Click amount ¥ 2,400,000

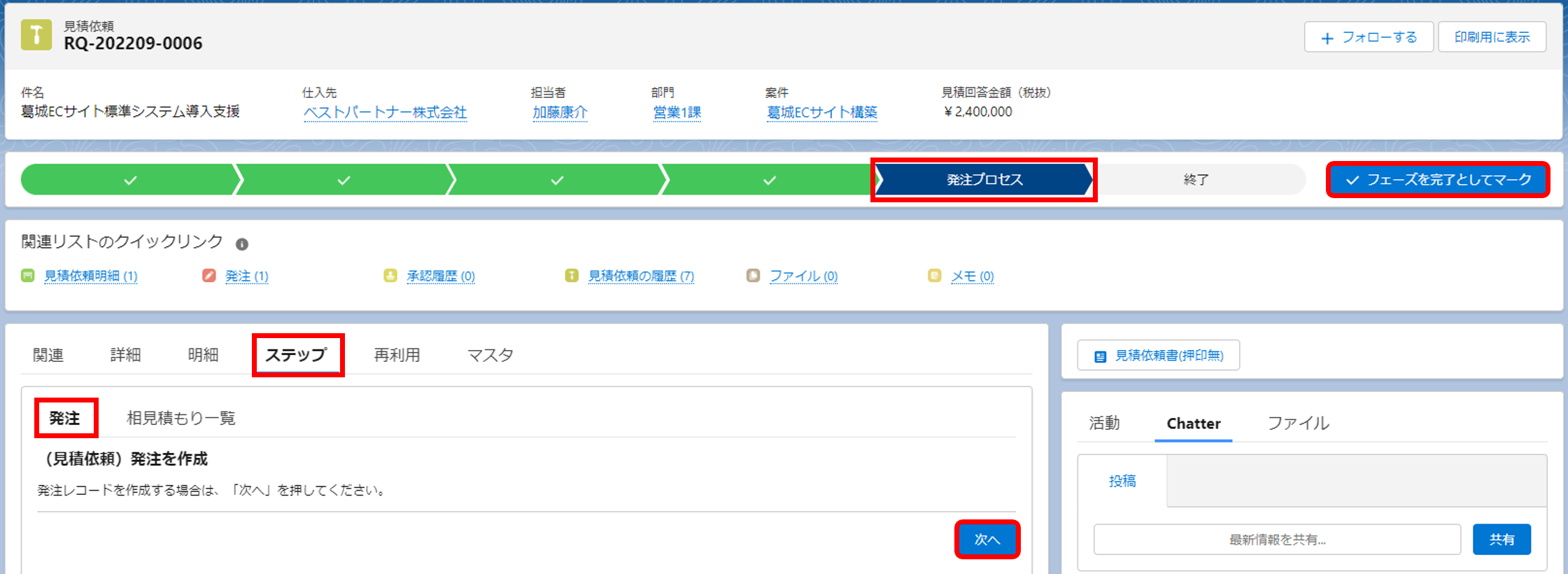click(977, 111)
